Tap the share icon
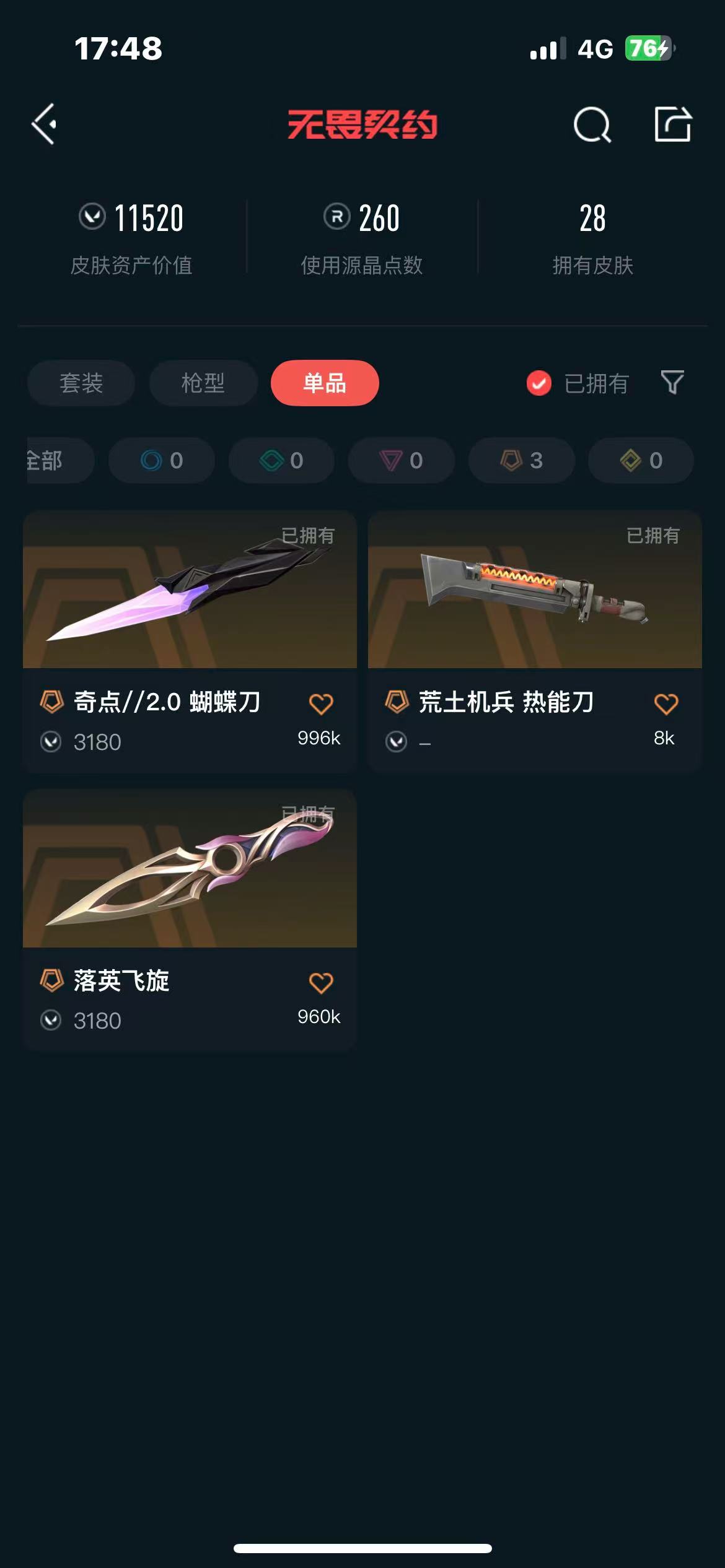Screen dimensions: 725x1568 pos(673,124)
